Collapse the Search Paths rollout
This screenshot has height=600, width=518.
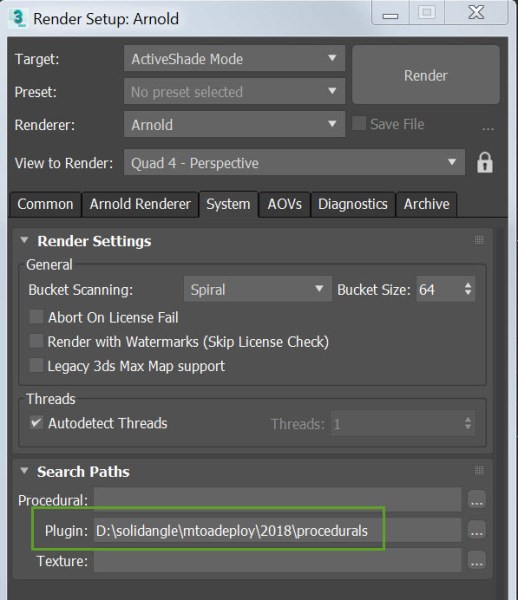point(24,471)
